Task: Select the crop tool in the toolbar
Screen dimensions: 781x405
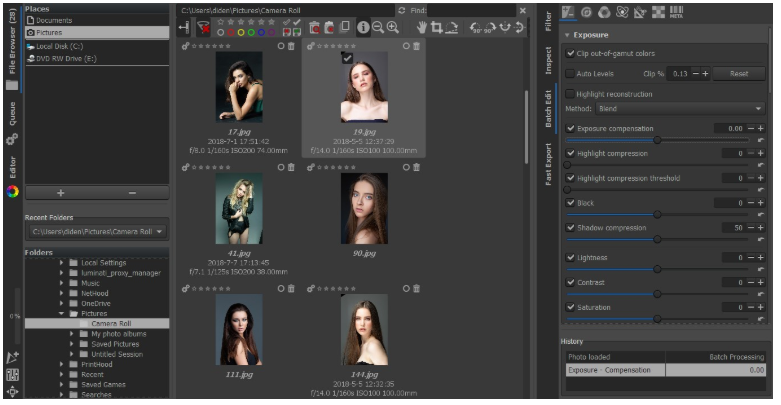Action: (x=437, y=28)
